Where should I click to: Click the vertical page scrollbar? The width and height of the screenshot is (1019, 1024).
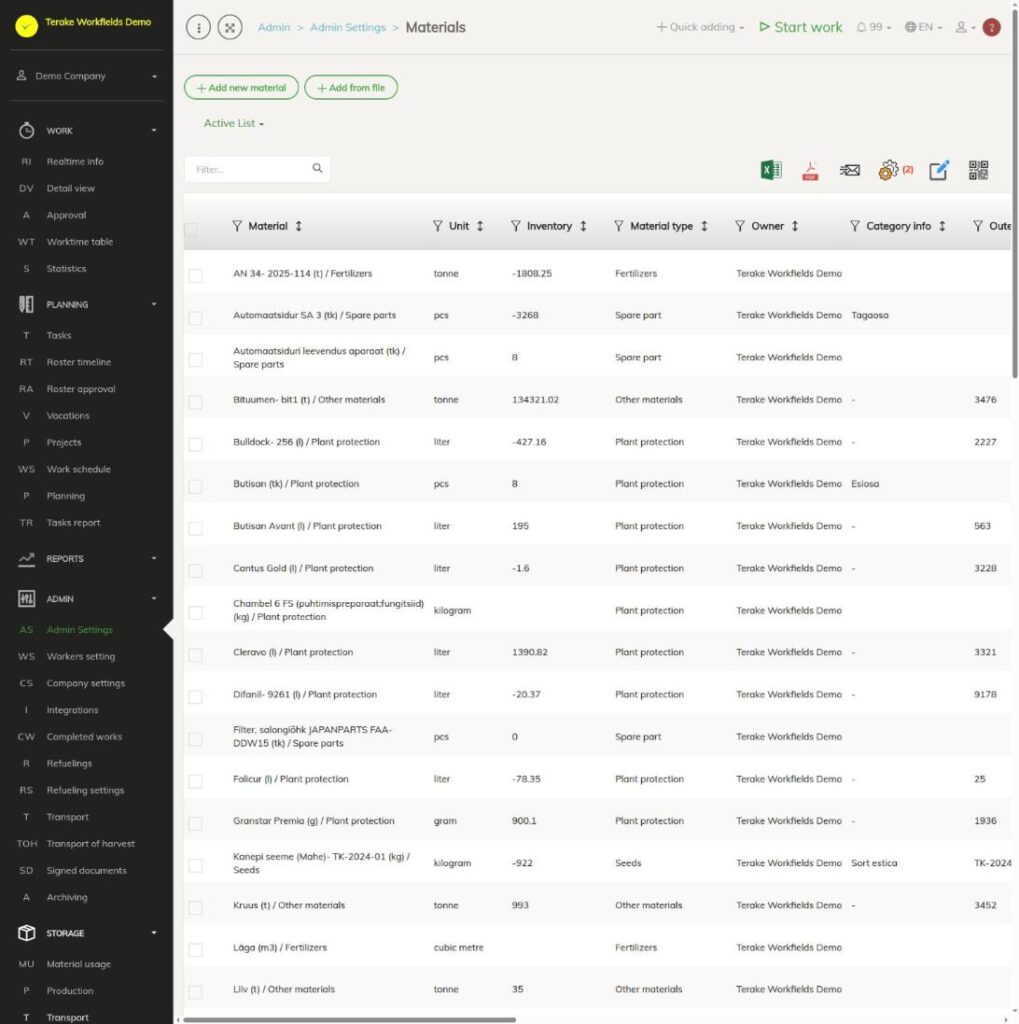click(x=1014, y=196)
